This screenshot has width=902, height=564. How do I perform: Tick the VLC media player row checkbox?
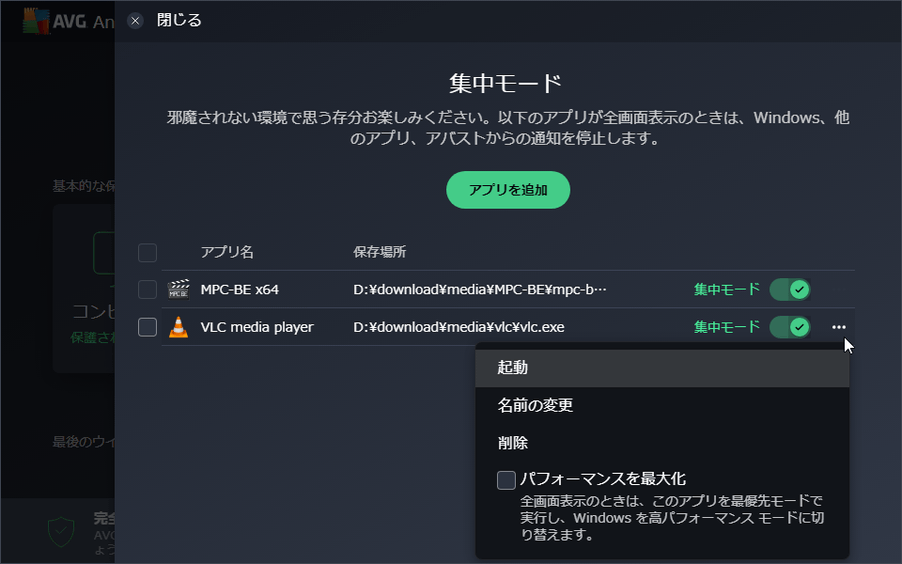147,327
